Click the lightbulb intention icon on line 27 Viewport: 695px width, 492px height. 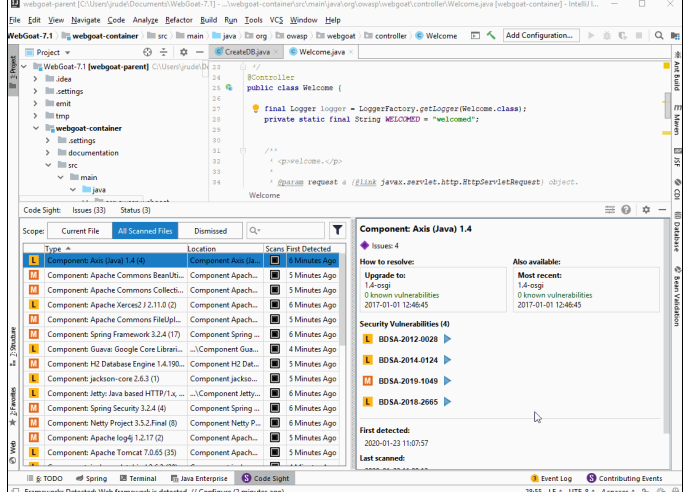point(256,108)
